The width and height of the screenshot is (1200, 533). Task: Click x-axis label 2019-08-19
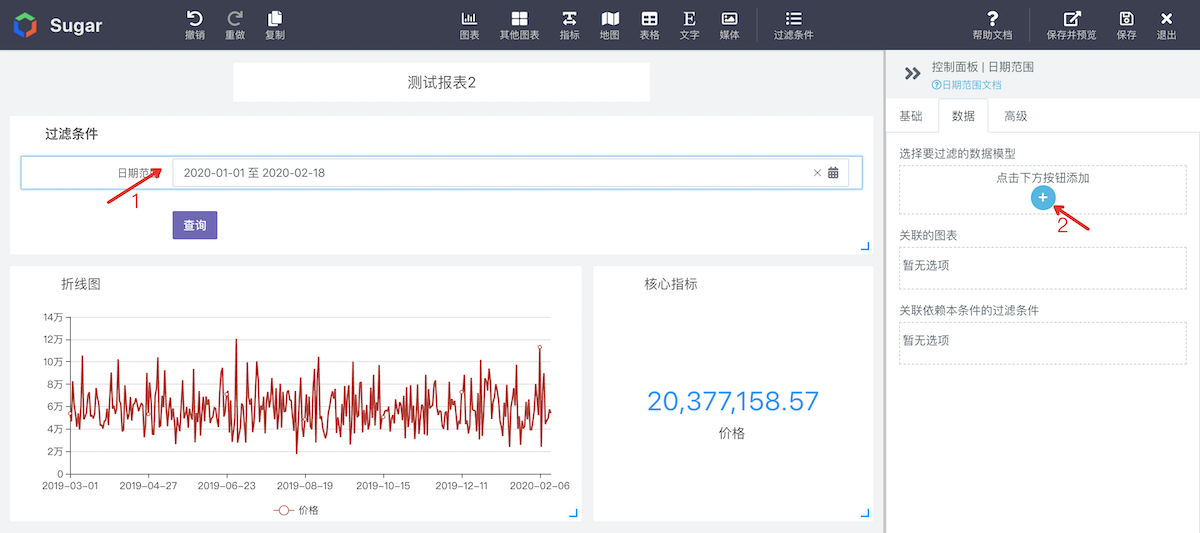(306, 486)
